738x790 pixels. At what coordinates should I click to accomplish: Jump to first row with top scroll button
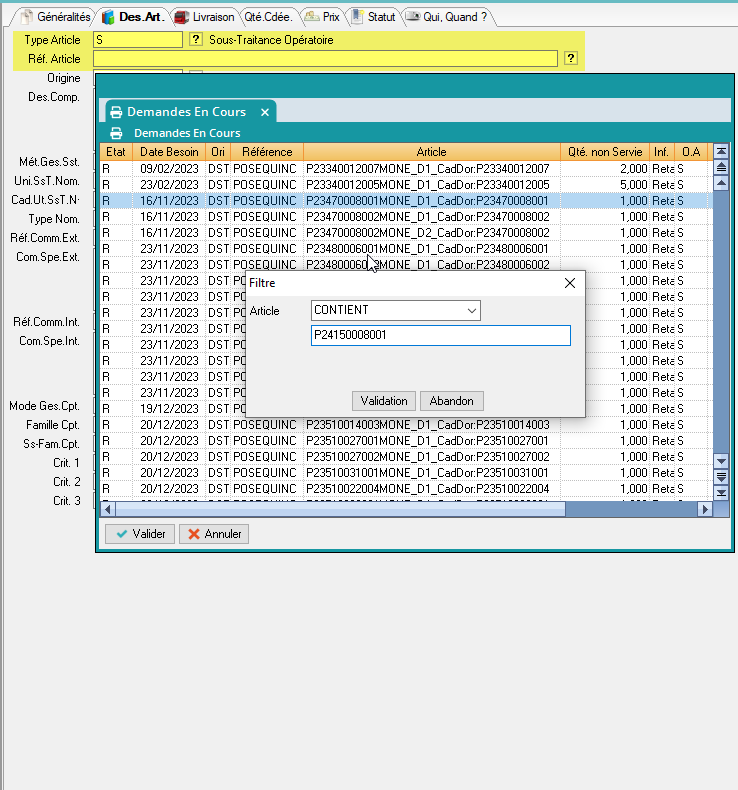click(x=721, y=152)
